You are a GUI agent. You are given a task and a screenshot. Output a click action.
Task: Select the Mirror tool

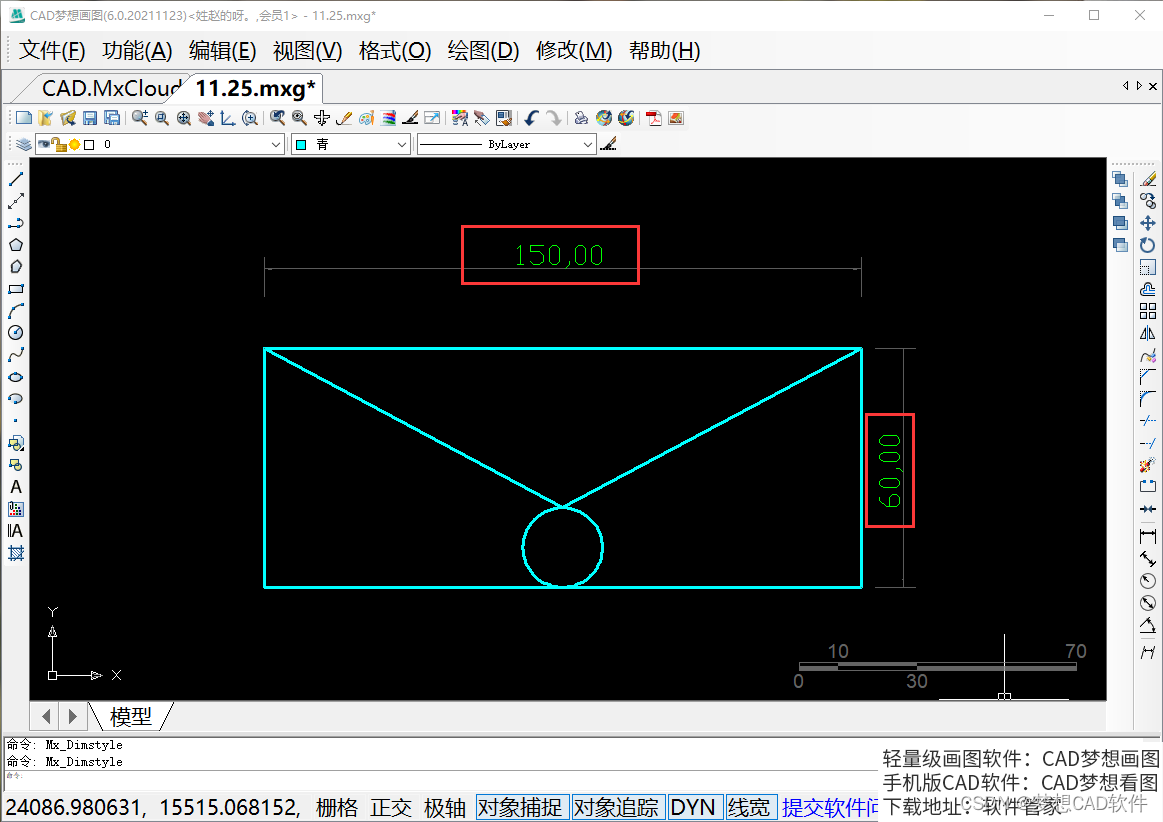(x=1148, y=333)
